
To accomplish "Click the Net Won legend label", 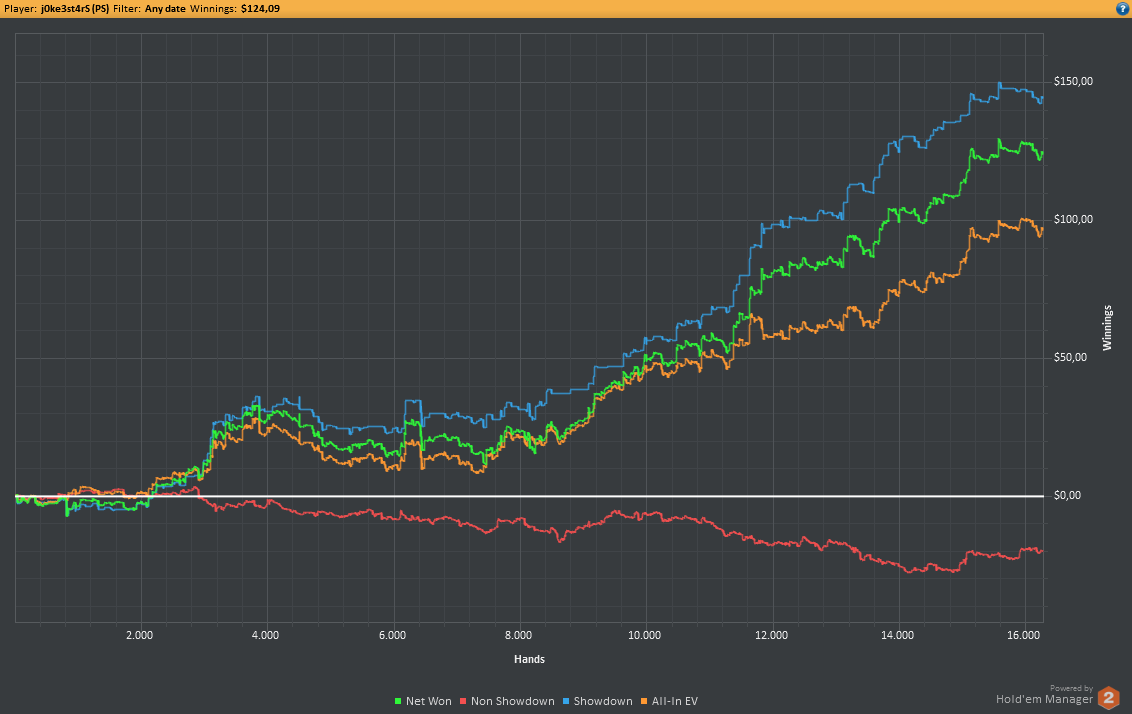I will click(429, 701).
